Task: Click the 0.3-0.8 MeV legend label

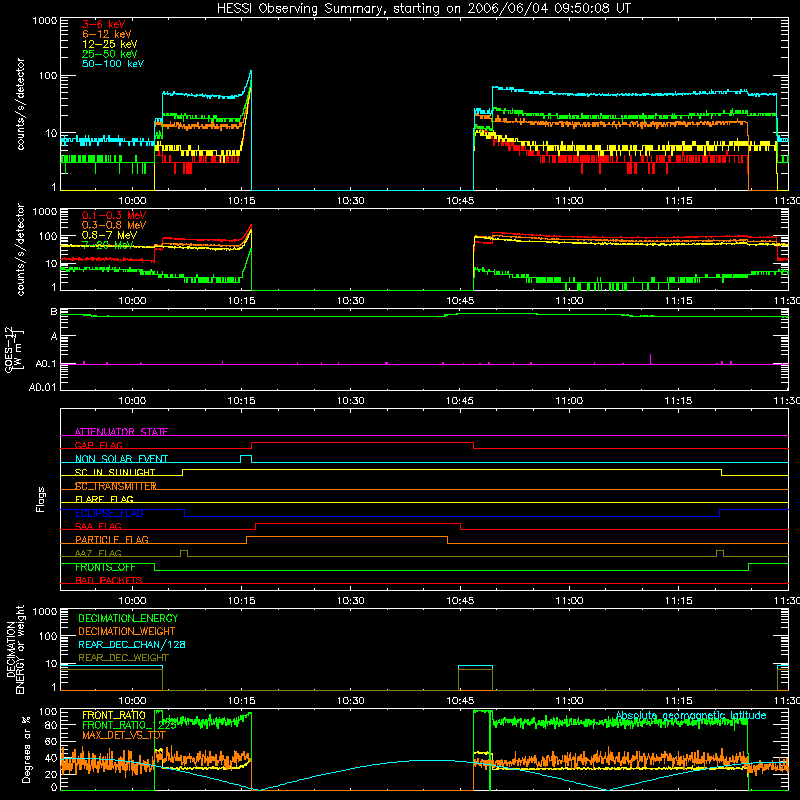Action: click(114, 225)
